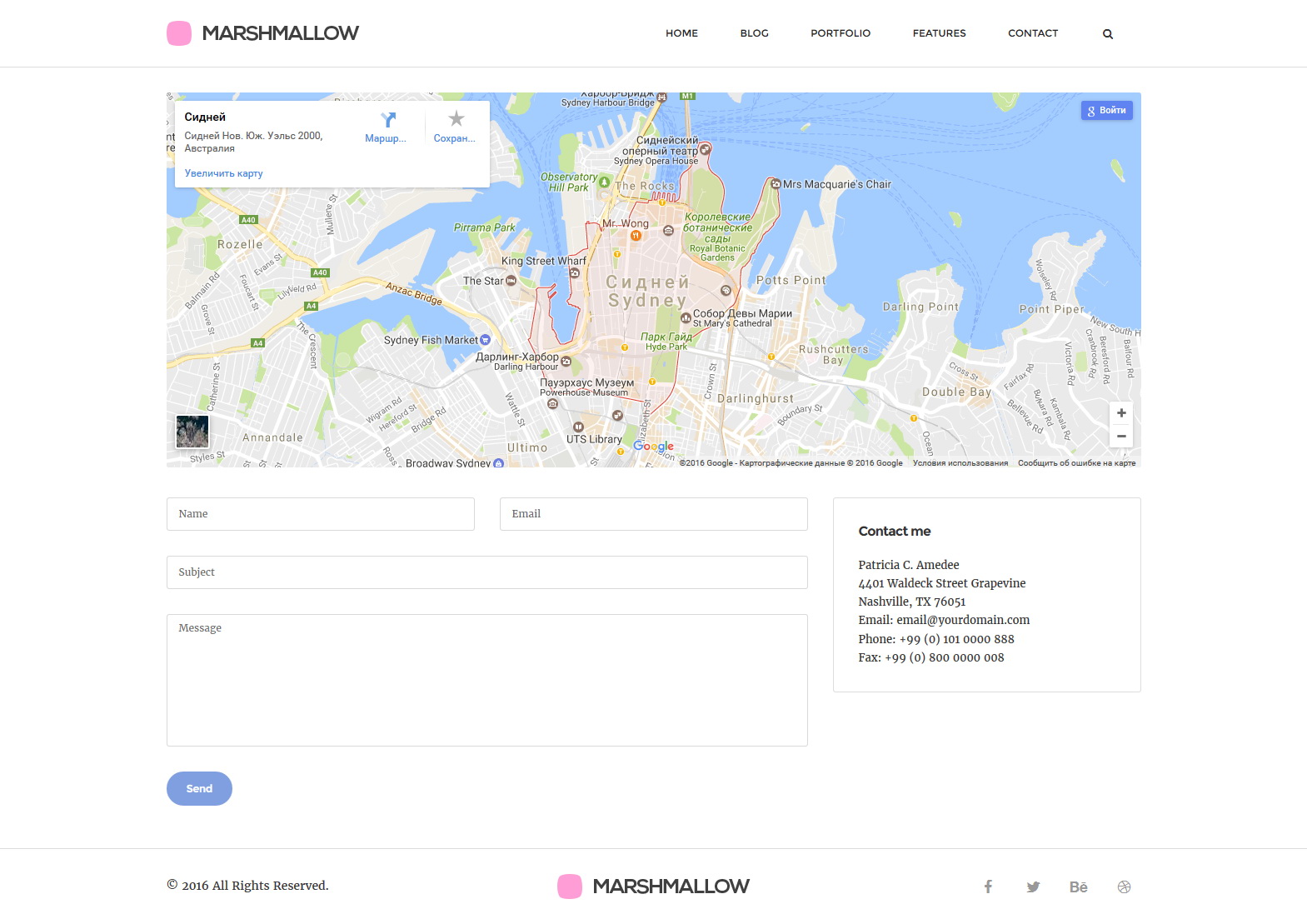Click the Увеличить карту link
This screenshot has width=1307, height=924.
pos(223,173)
